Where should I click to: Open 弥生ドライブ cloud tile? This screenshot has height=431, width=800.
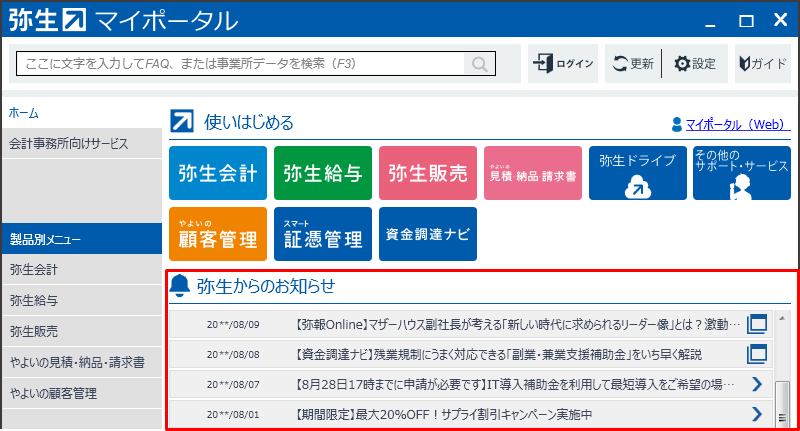(x=638, y=173)
